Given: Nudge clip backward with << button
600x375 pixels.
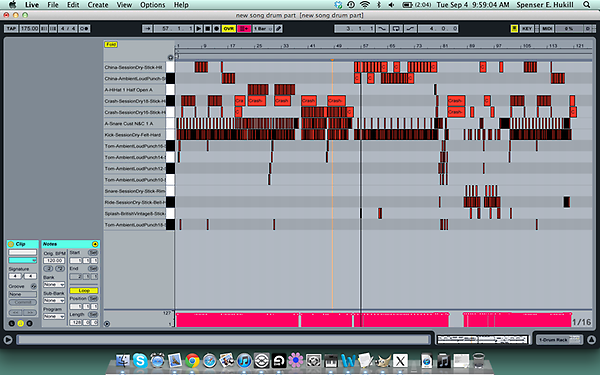Looking at the screenshot, I should [x=15, y=313].
